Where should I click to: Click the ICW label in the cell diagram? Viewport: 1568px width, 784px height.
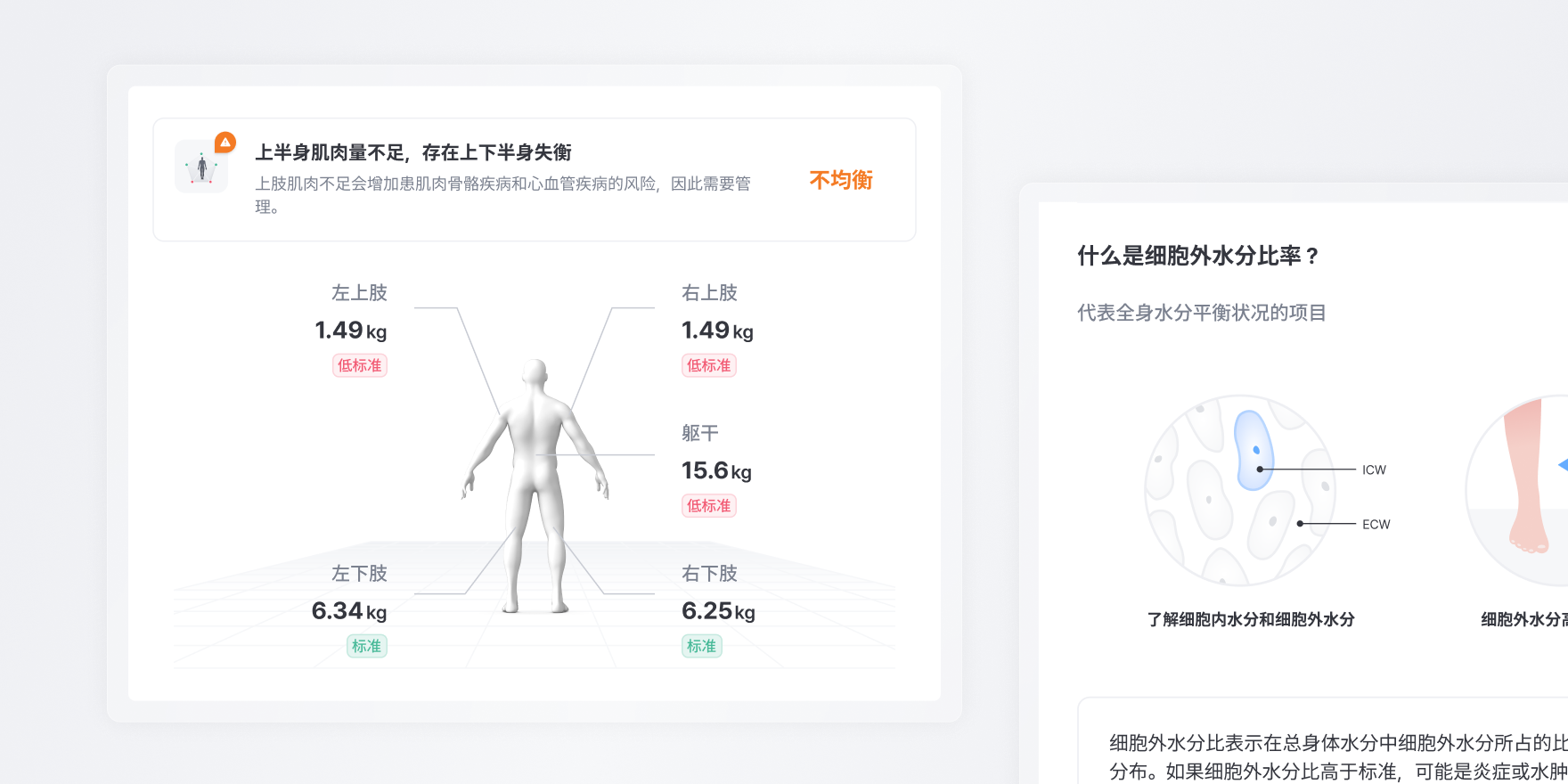[x=1374, y=470]
